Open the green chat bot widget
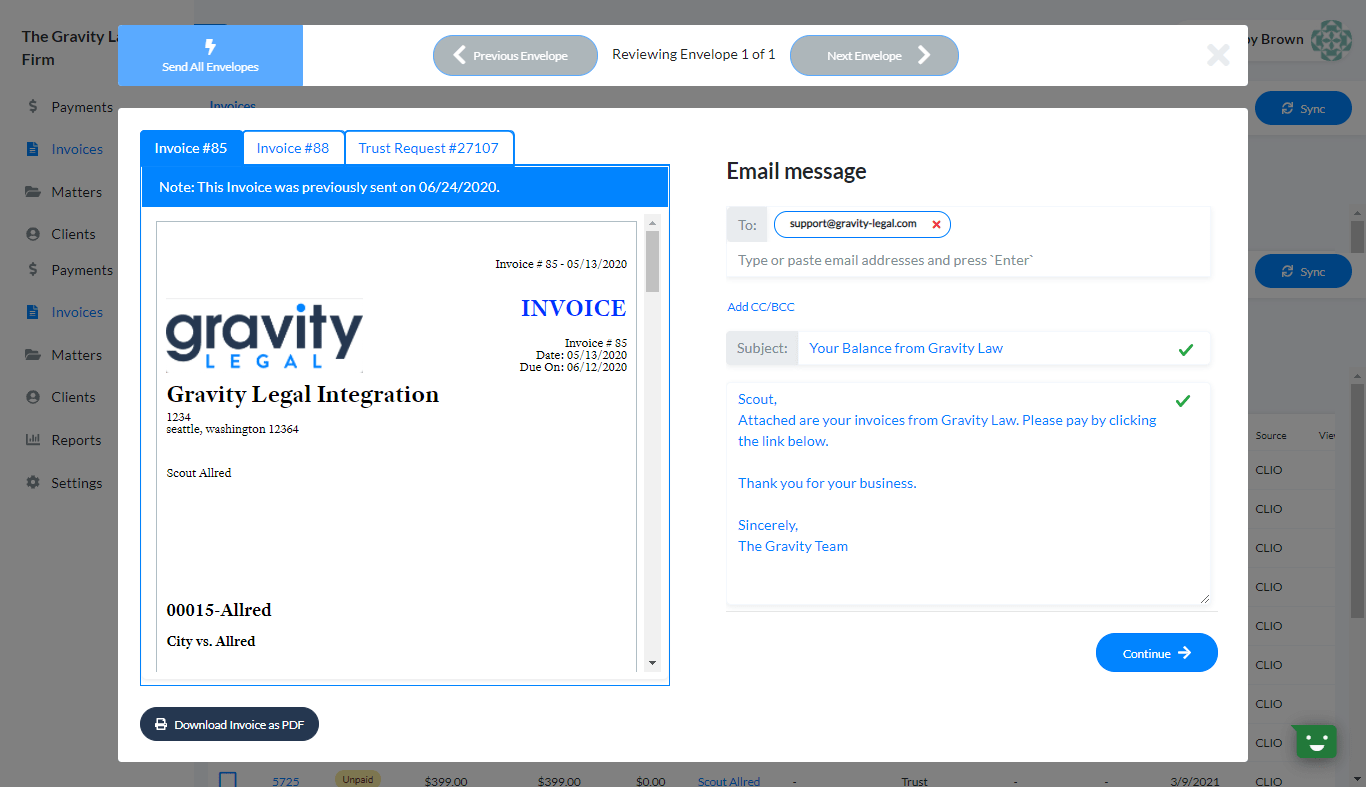 1316,741
